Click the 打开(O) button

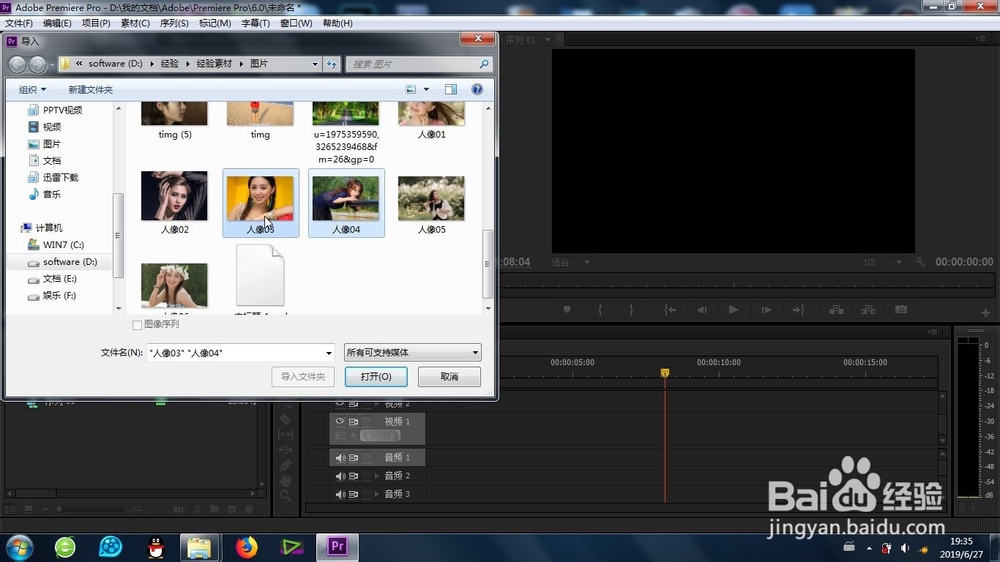click(376, 376)
